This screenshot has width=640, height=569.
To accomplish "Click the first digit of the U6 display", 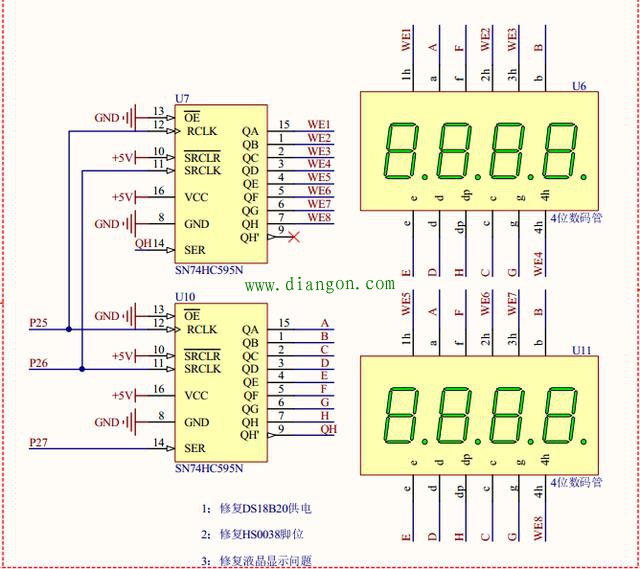I will coord(401,151).
